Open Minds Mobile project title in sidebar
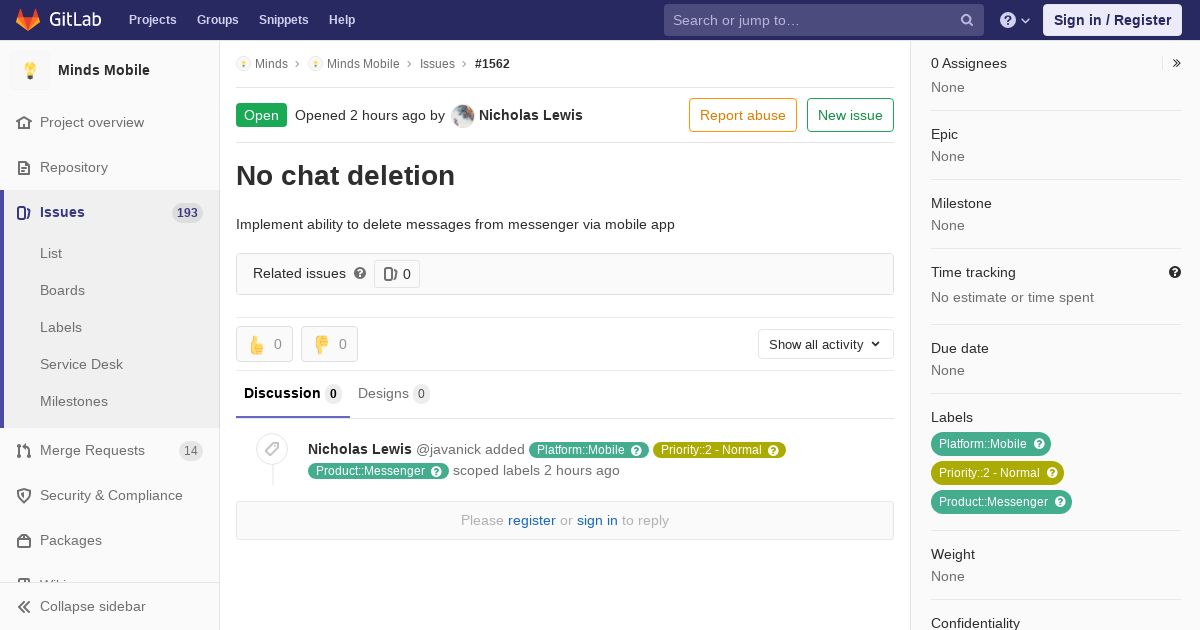The image size is (1200, 630). point(104,70)
